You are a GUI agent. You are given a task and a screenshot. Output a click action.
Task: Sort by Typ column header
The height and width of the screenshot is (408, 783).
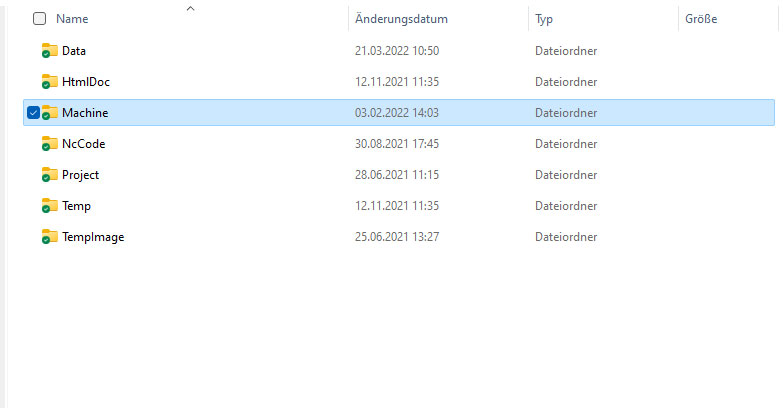pos(544,19)
